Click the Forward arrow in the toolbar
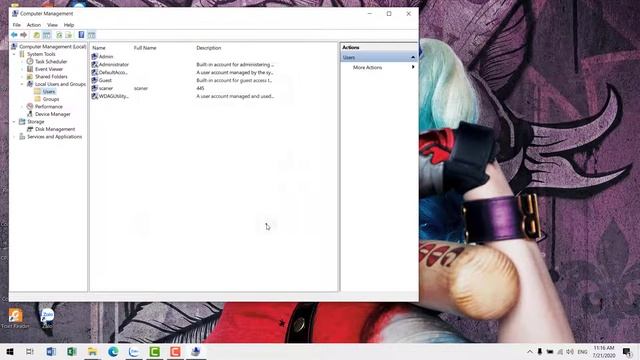Image resolution: width=640 pixels, height=360 pixels. (24, 35)
